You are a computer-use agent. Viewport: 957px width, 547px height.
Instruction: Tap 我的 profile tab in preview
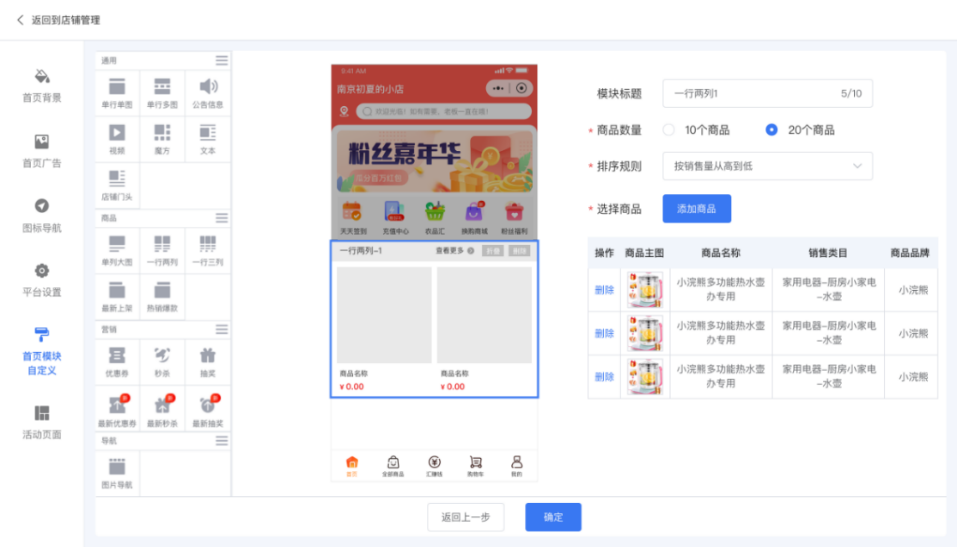(516, 466)
